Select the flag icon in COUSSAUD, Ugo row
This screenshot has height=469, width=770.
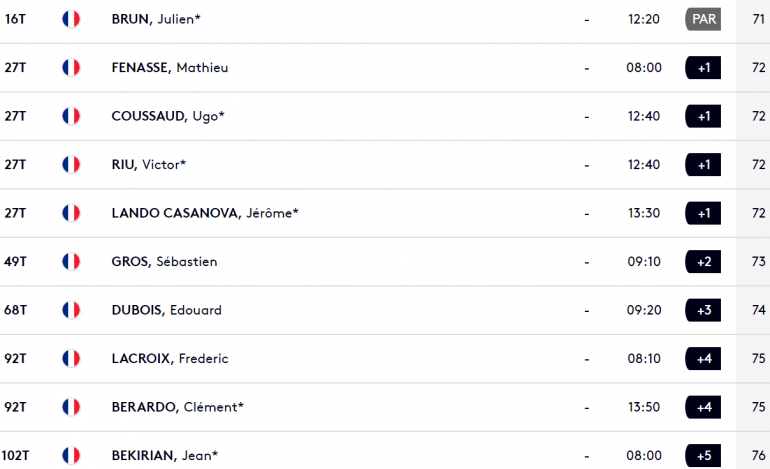pyautogui.click(x=71, y=116)
